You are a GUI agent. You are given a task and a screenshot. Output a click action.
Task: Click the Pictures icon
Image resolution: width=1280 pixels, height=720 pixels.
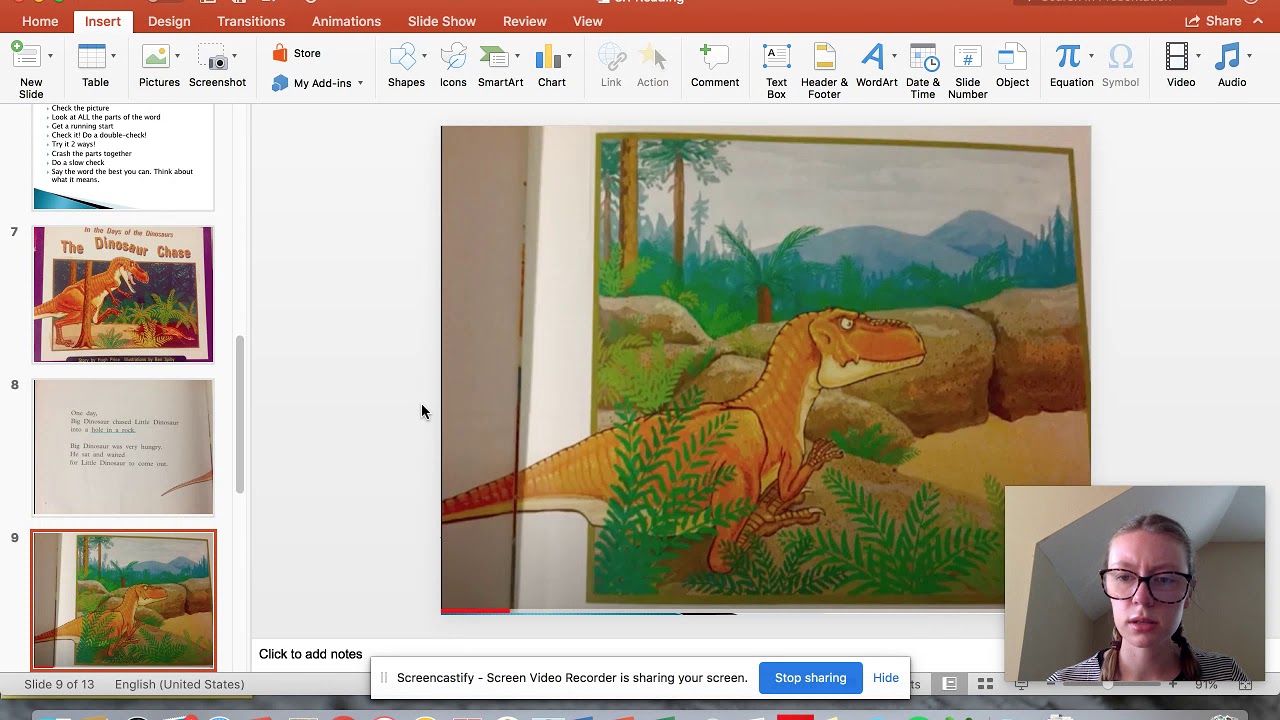[x=155, y=56]
